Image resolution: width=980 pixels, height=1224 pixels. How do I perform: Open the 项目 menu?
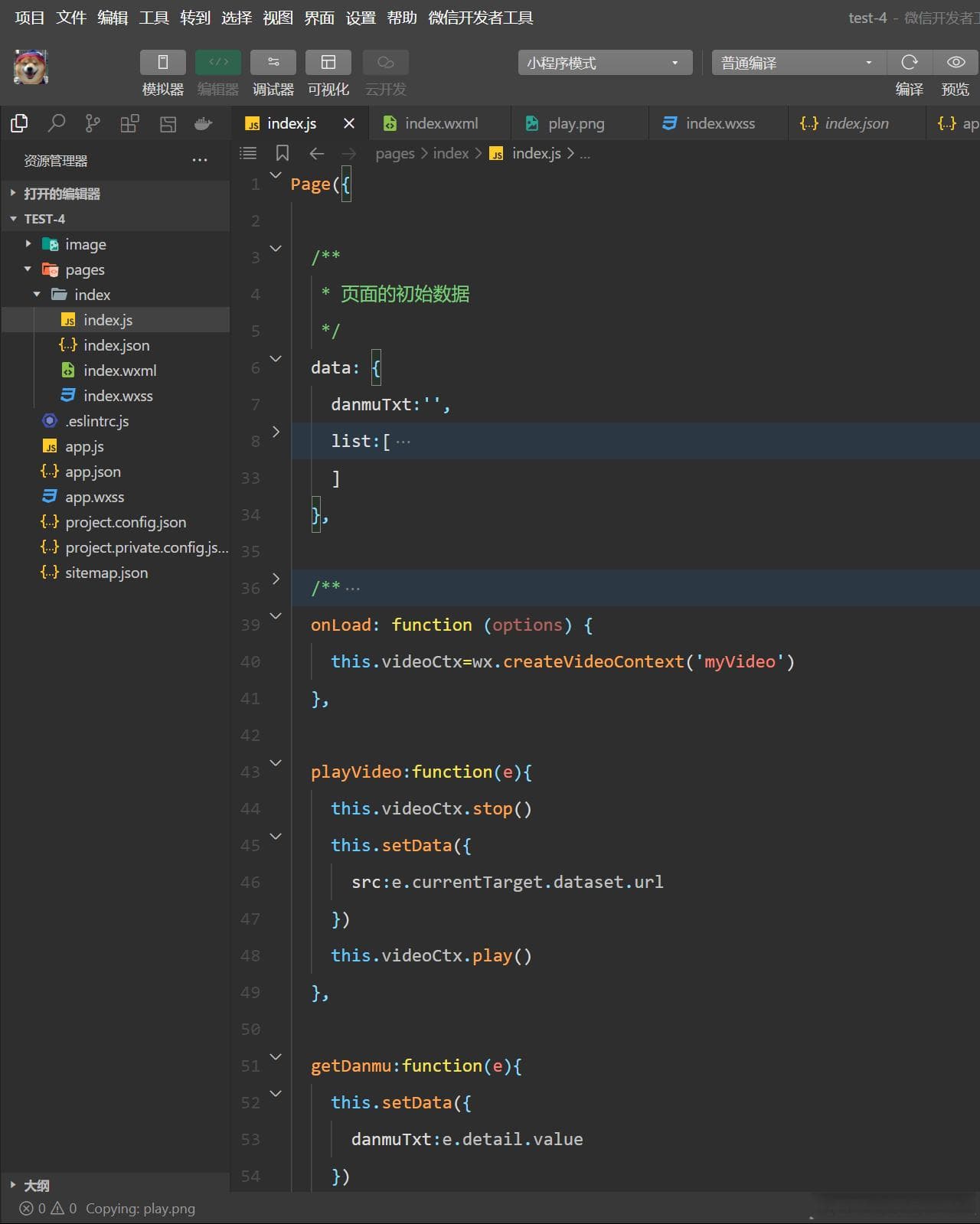[x=30, y=18]
